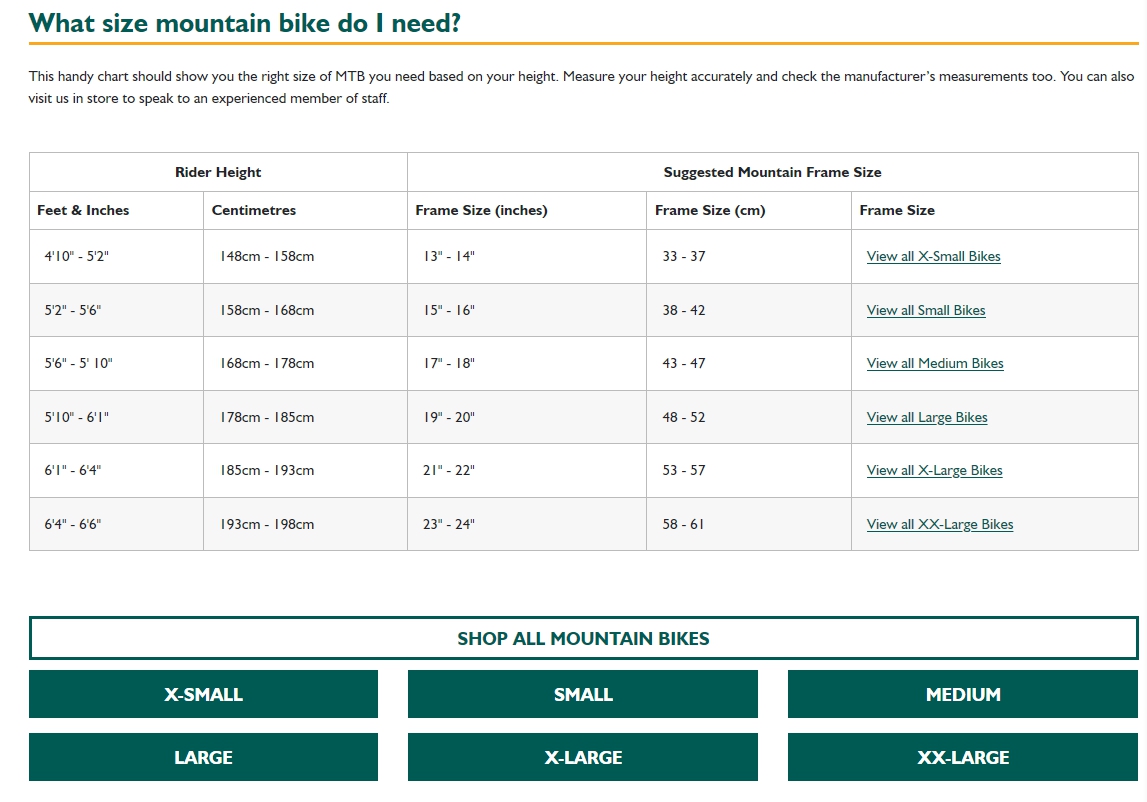This screenshot has width=1147, height=802.
Task: Follow the View all Small Bikes link
Action: (x=925, y=311)
